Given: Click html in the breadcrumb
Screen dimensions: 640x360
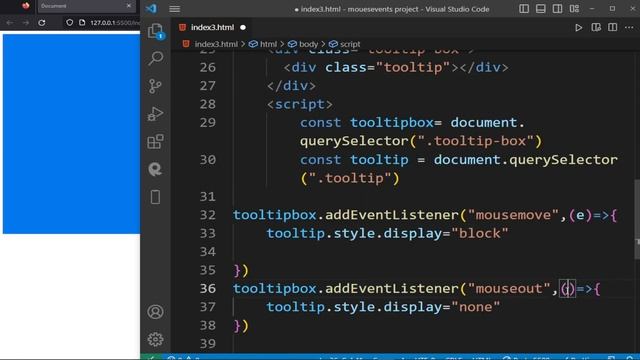Looking at the screenshot, I should click(268, 44).
